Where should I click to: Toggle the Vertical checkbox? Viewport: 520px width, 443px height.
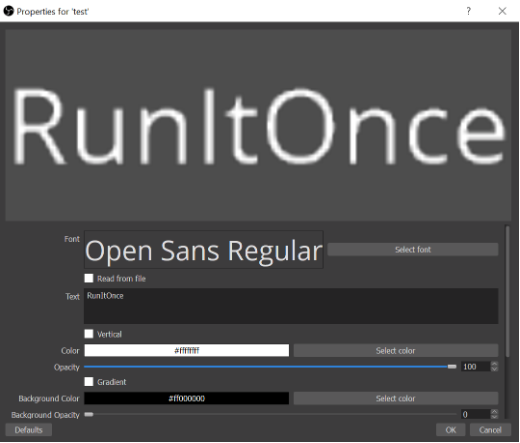[x=89, y=334]
